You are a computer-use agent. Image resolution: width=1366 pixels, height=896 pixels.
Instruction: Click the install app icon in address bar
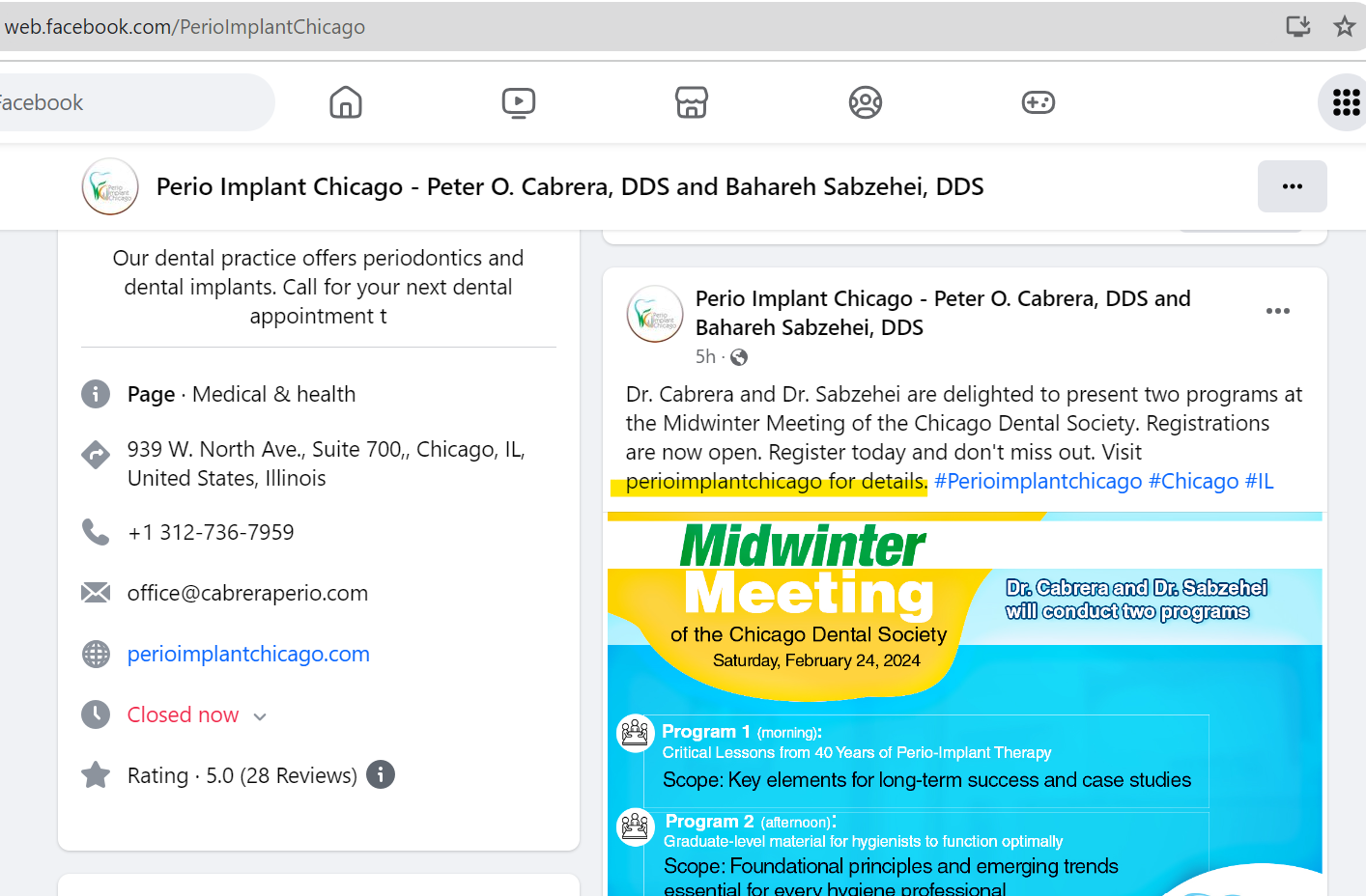pyautogui.click(x=1297, y=26)
